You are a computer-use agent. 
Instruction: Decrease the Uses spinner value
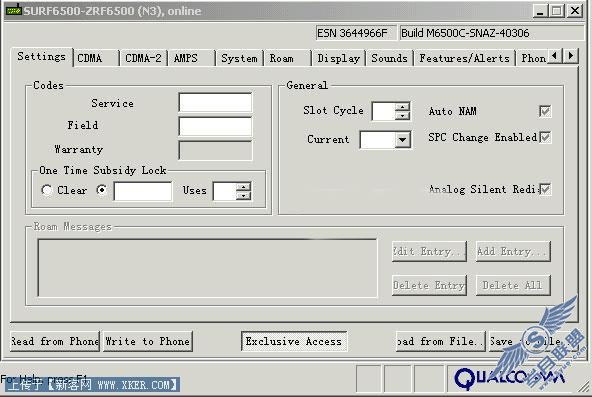[244, 195]
